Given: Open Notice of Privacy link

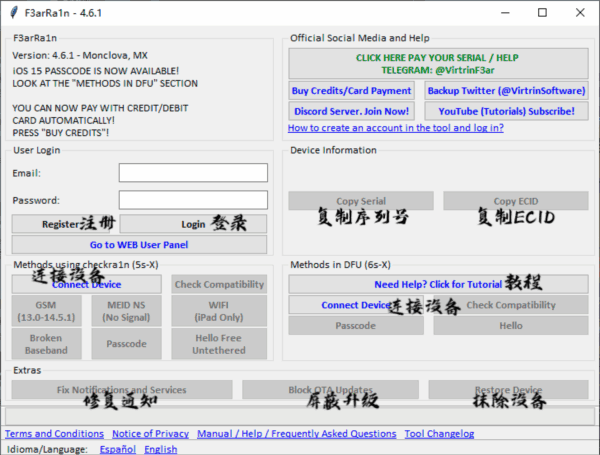Looking at the screenshot, I should [x=150, y=434].
